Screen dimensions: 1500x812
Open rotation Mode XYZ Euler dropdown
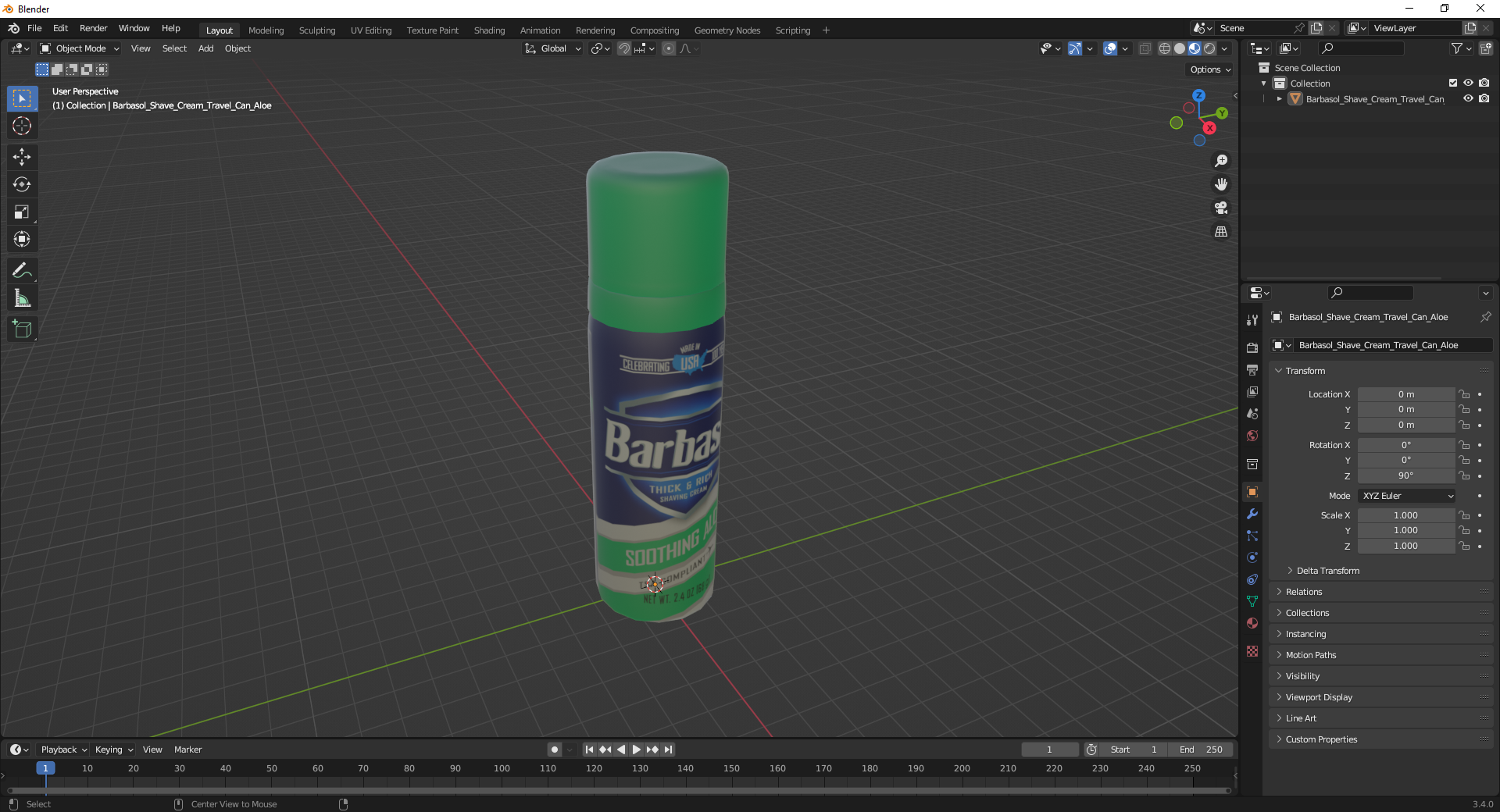pos(1407,496)
